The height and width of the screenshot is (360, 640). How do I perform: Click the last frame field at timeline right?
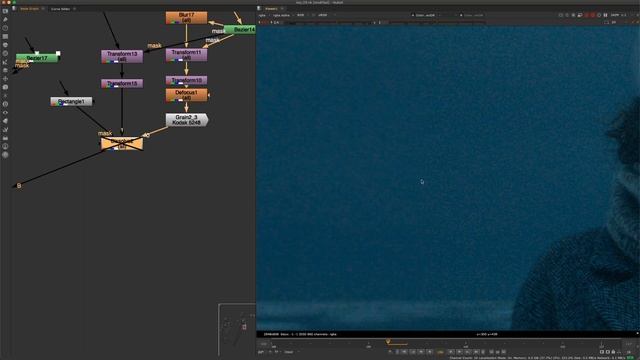pos(629,344)
